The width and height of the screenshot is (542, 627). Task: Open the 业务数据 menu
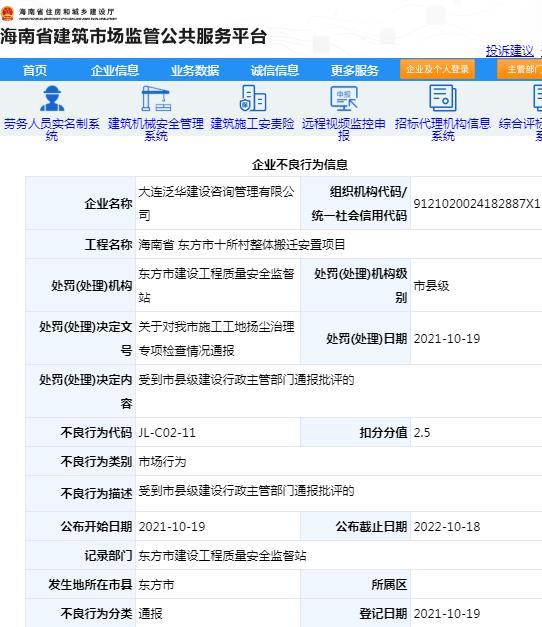coord(195,70)
